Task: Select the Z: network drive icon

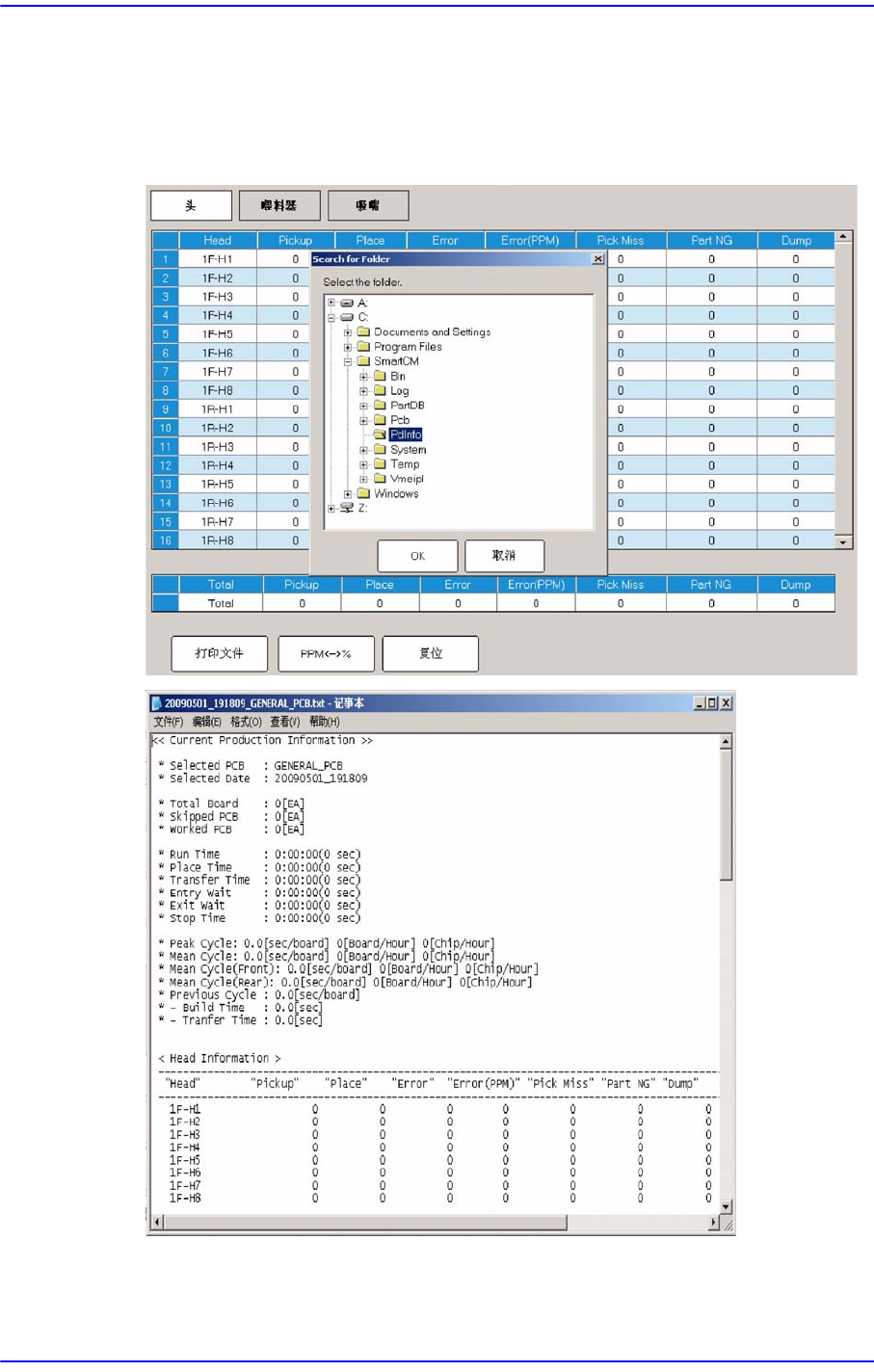Action: pyautogui.click(x=347, y=509)
